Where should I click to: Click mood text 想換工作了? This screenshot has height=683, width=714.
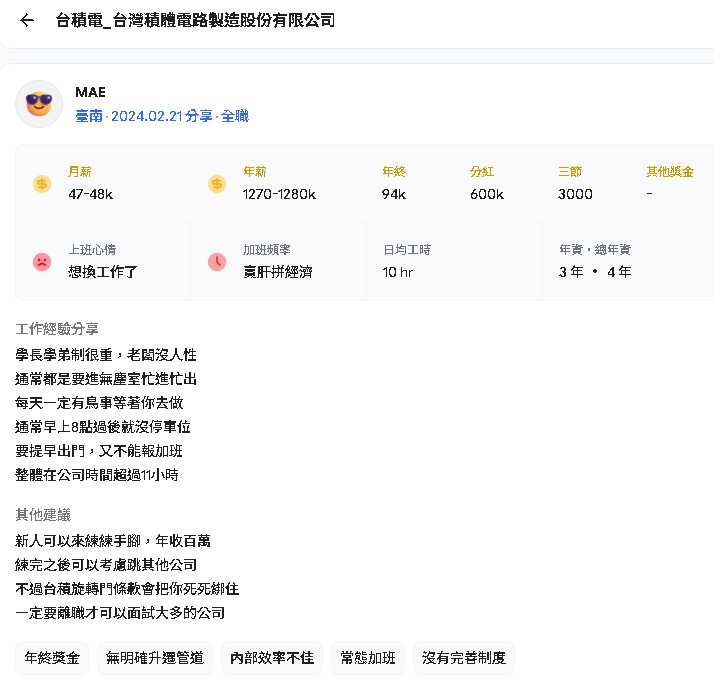click(x=103, y=272)
